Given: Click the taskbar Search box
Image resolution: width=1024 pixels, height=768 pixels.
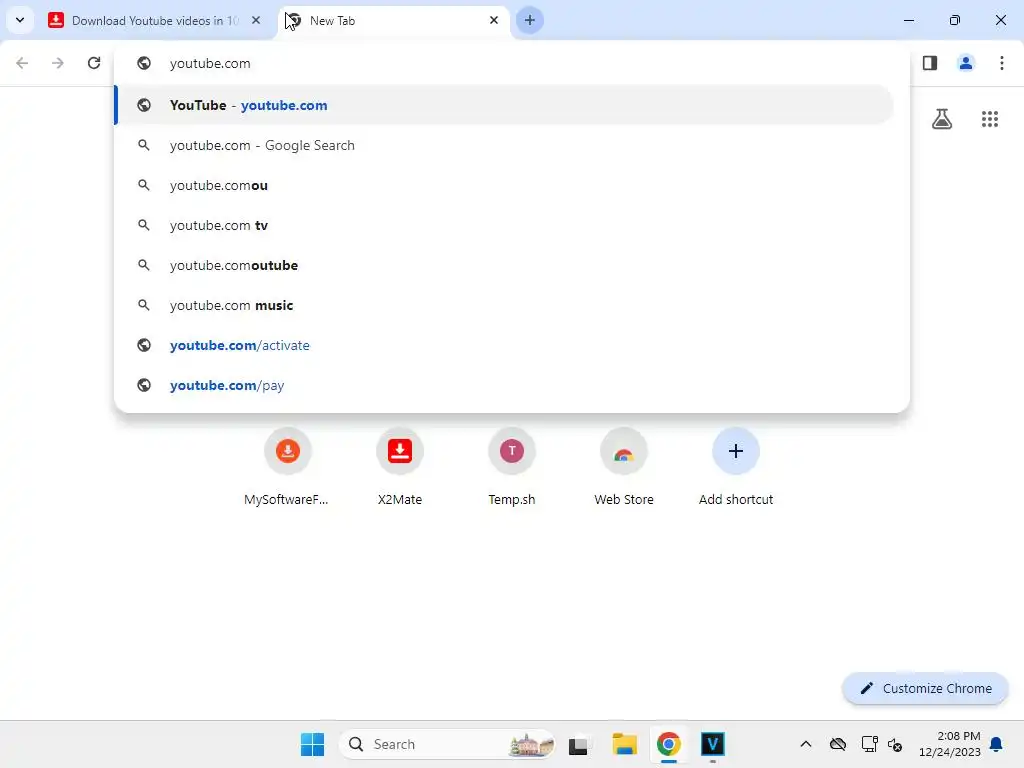Looking at the screenshot, I should tap(447, 744).
